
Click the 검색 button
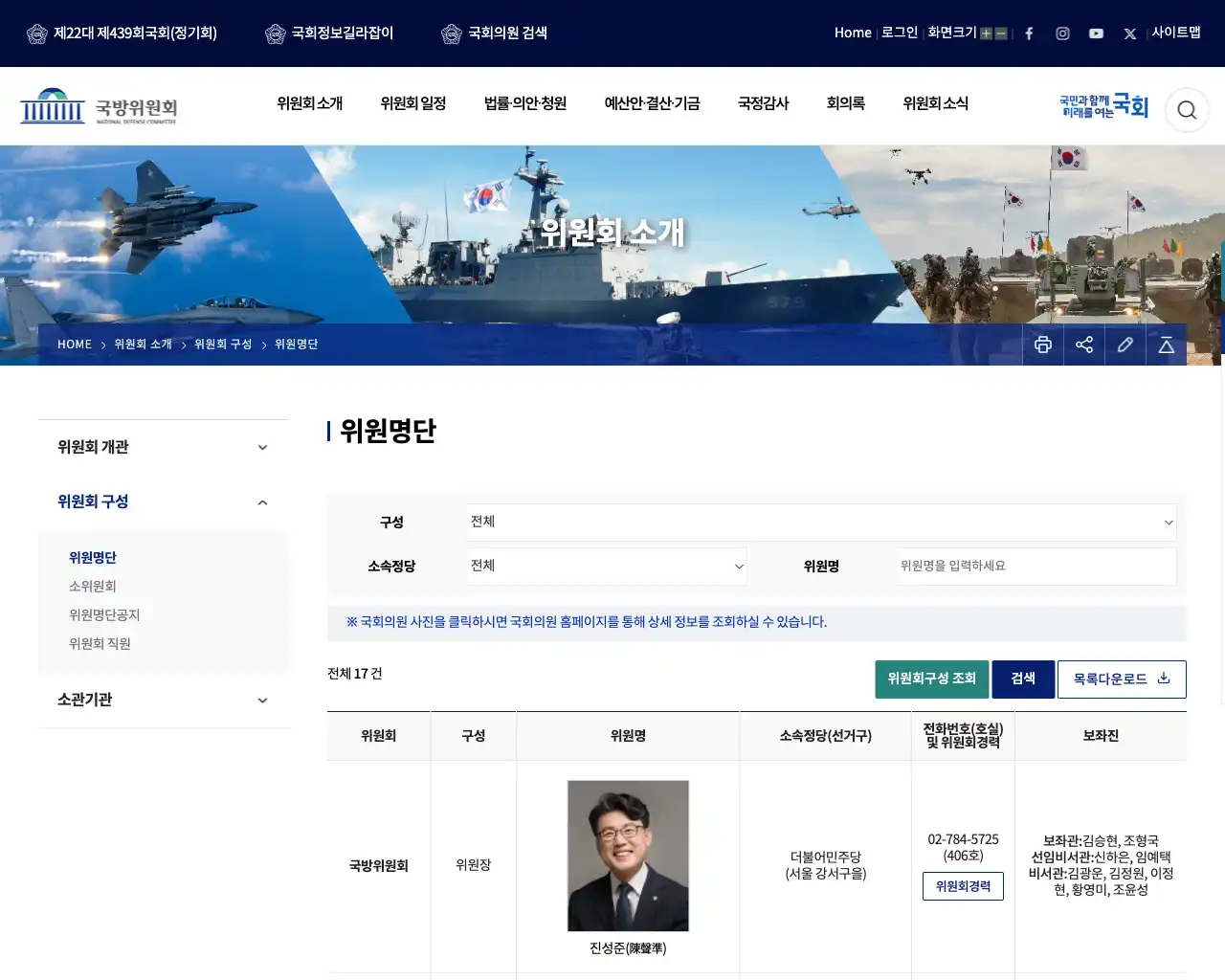(x=1023, y=679)
